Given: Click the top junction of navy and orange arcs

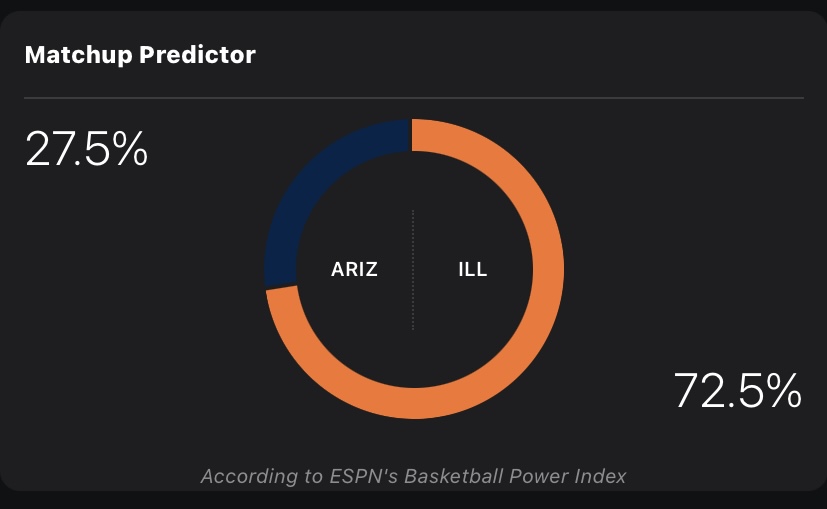Looking at the screenshot, I should [x=412, y=135].
